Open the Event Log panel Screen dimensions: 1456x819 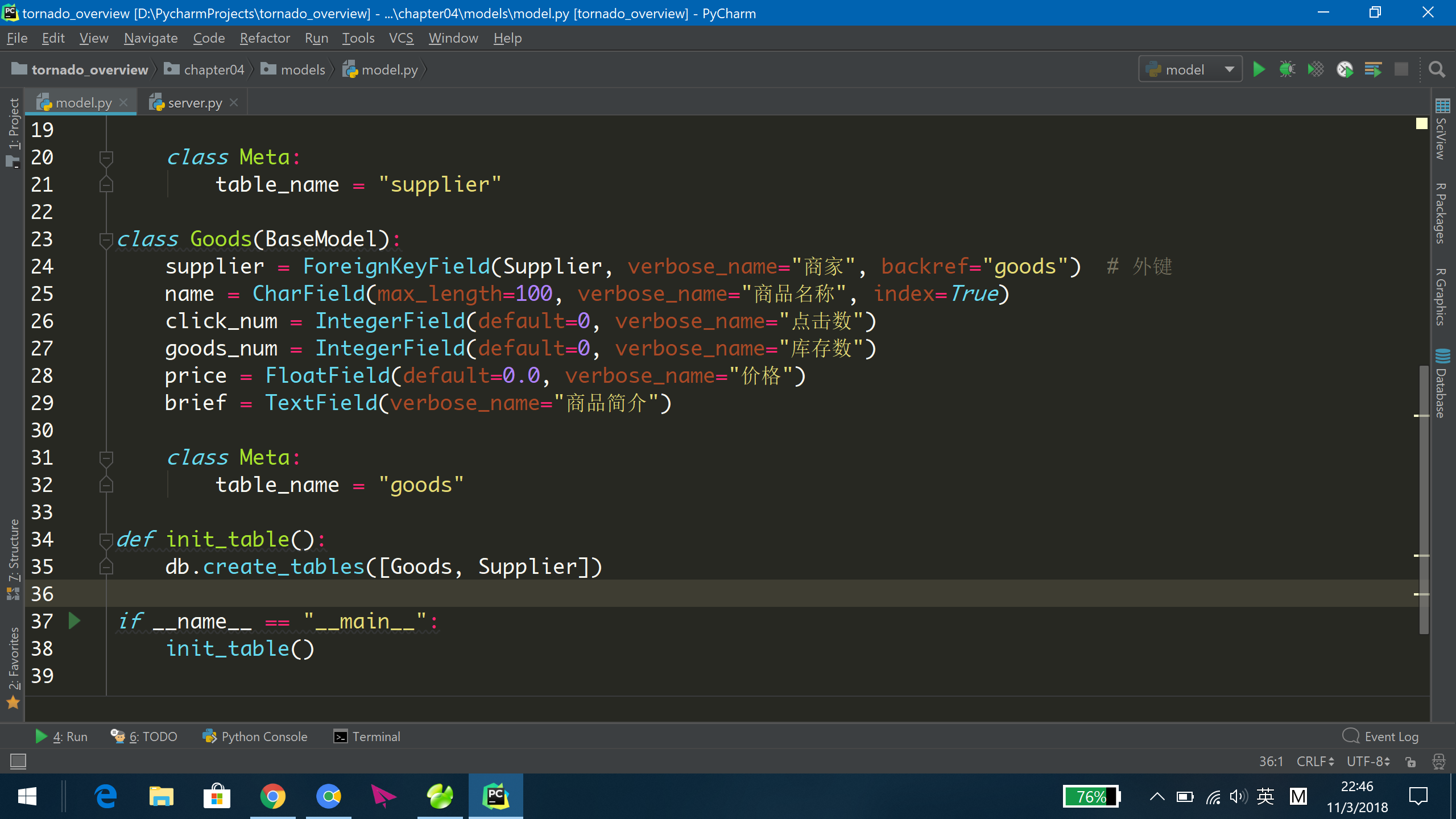click(x=1381, y=737)
